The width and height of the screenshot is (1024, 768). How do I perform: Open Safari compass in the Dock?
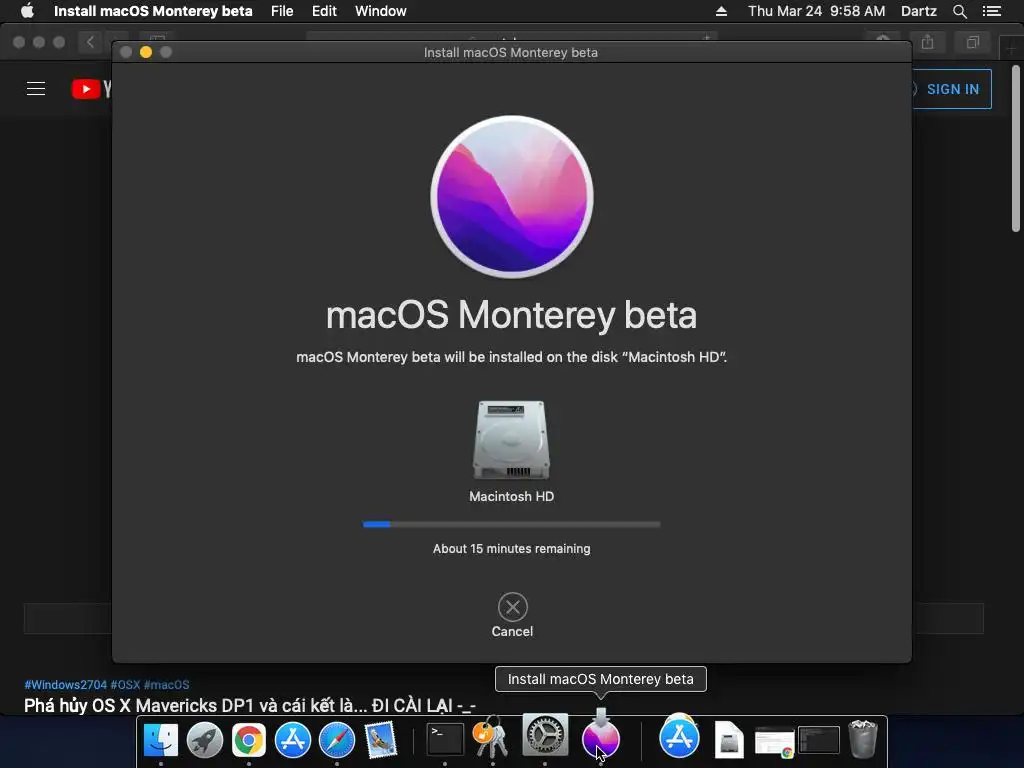[x=336, y=739]
